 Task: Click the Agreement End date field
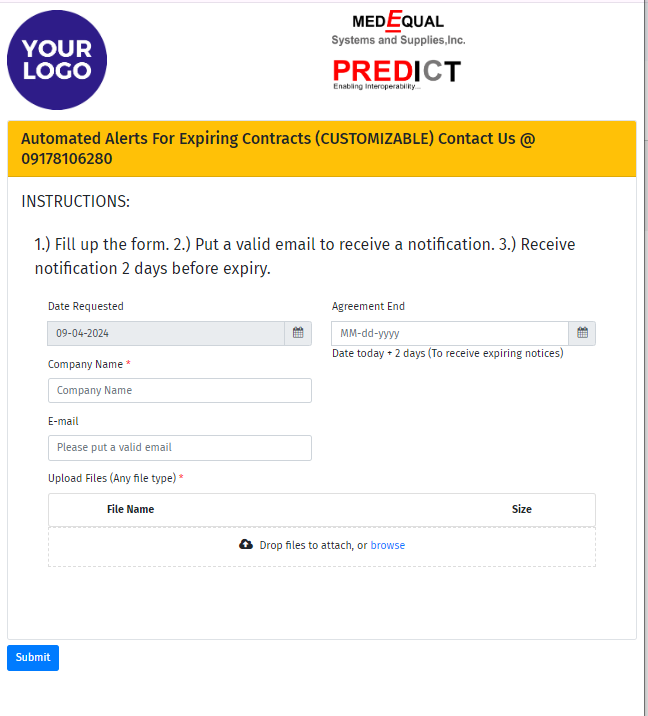point(450,333)
